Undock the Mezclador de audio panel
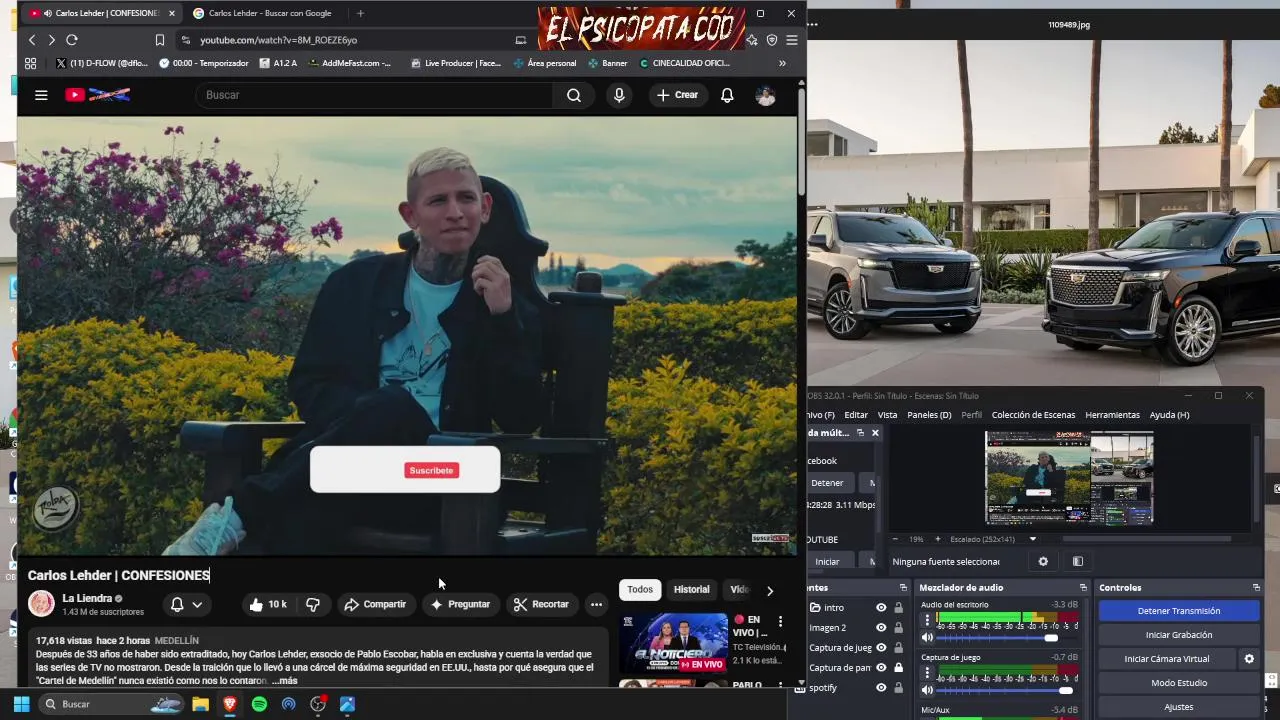The image size is (1280, 720). [x=1082, y=588]
